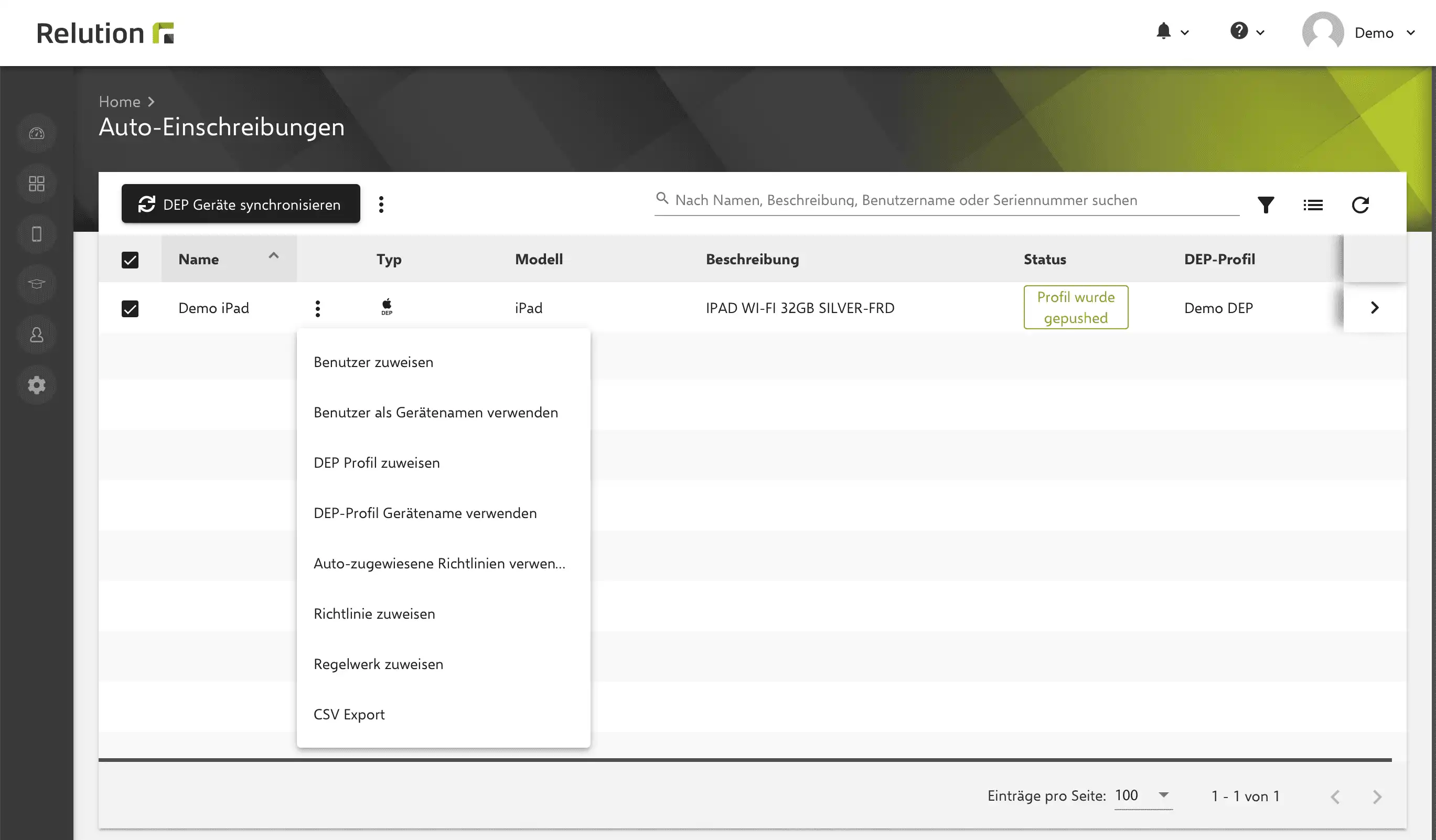Open the mobile devices icon in sidebar

[37, 234]
